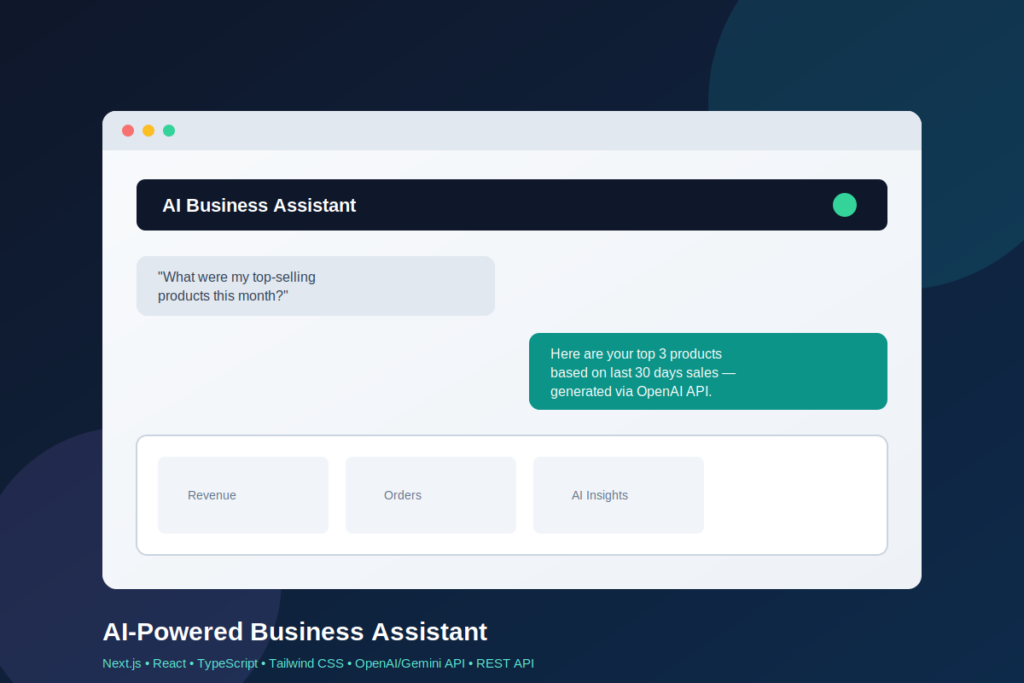
Task: Click the teal "Here are your top 3 products" reply
Action: click(x=708, y=372)
